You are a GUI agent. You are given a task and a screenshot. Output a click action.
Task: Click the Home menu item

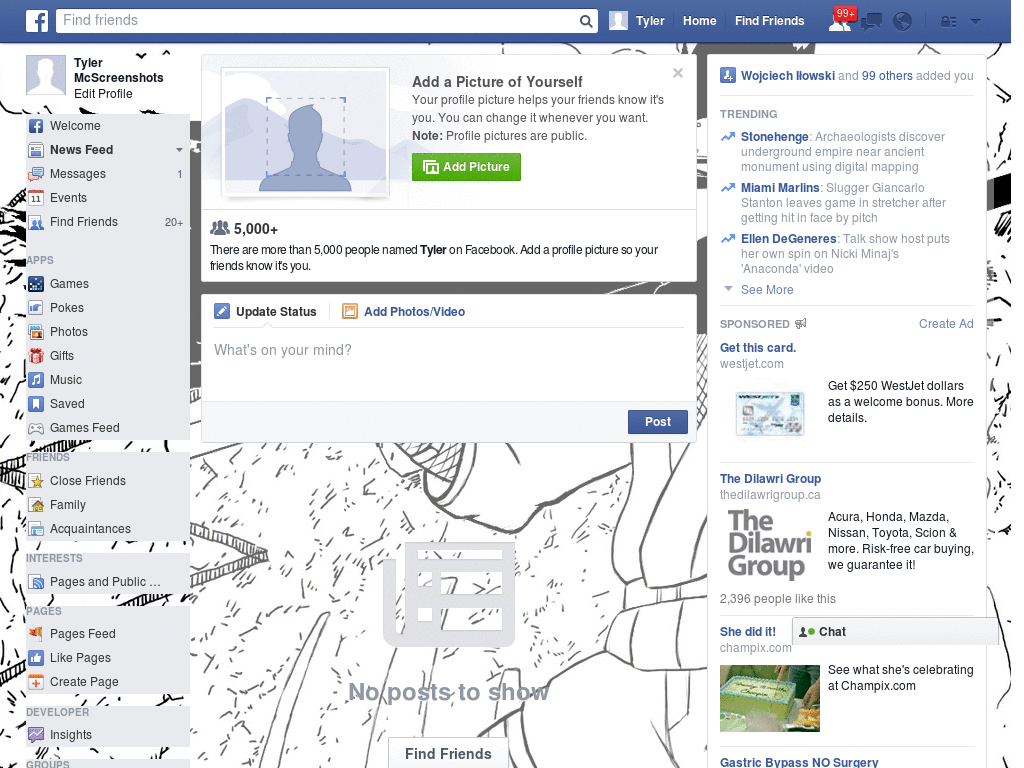(699, 21)
